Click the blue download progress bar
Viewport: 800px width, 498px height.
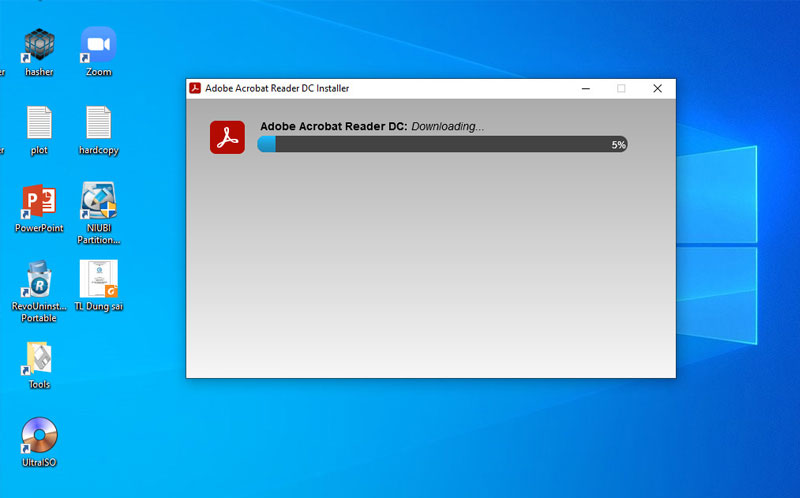click(x=441, y=144)
